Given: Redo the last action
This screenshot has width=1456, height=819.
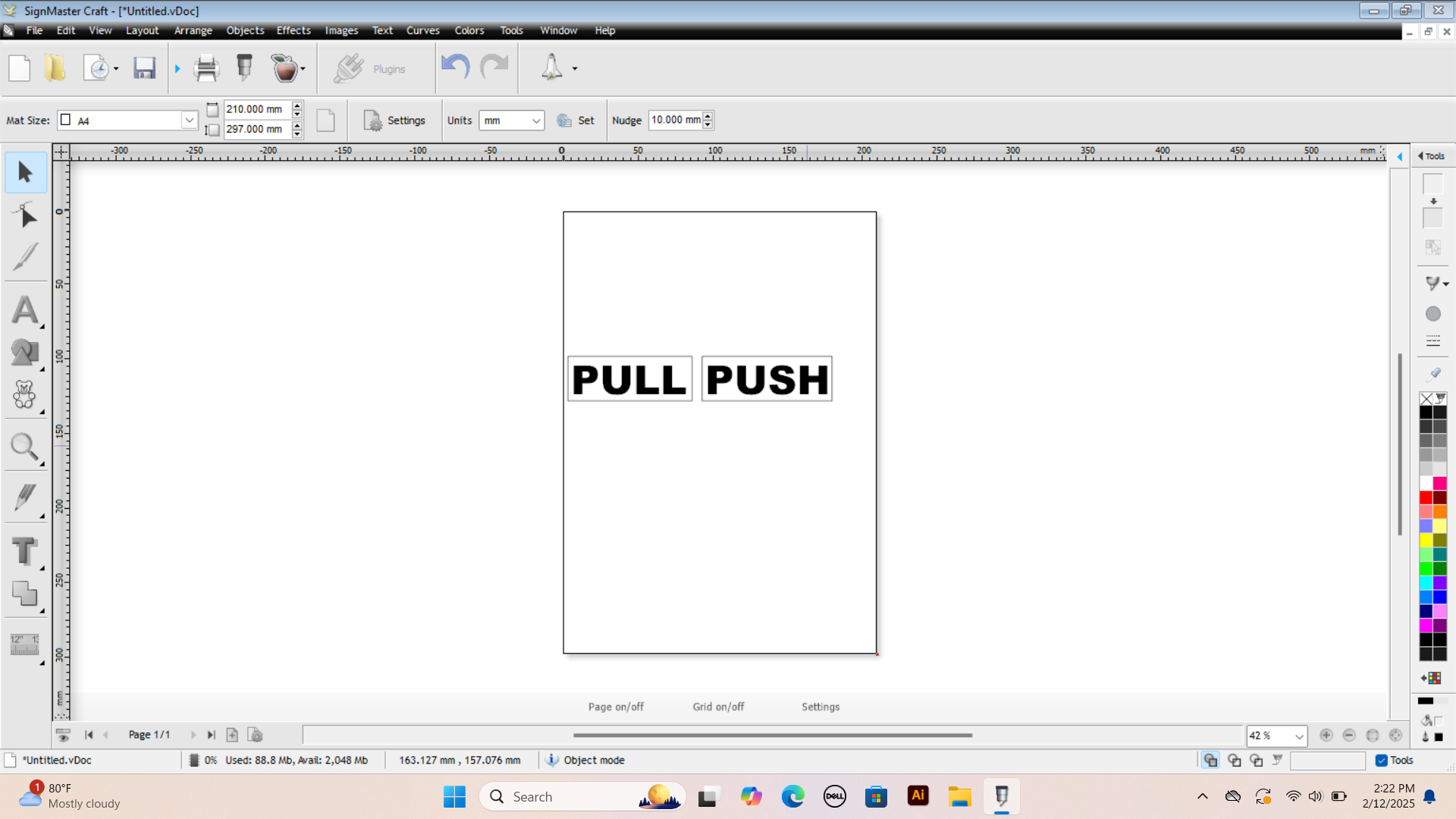Looking at the screenshot, I should coord(494,67).
